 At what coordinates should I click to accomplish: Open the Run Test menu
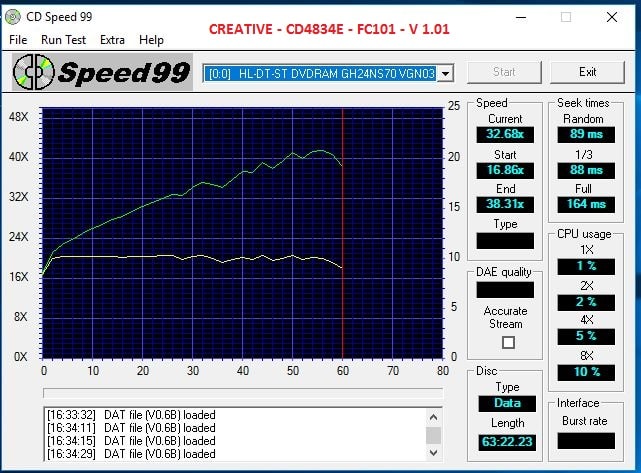[63, 40]
